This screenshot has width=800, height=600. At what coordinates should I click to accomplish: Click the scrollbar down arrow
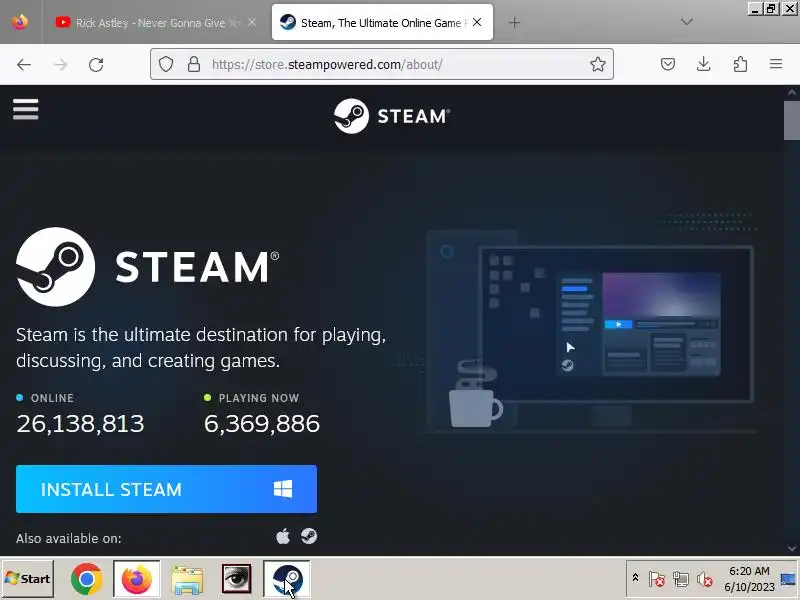[791, 548]
